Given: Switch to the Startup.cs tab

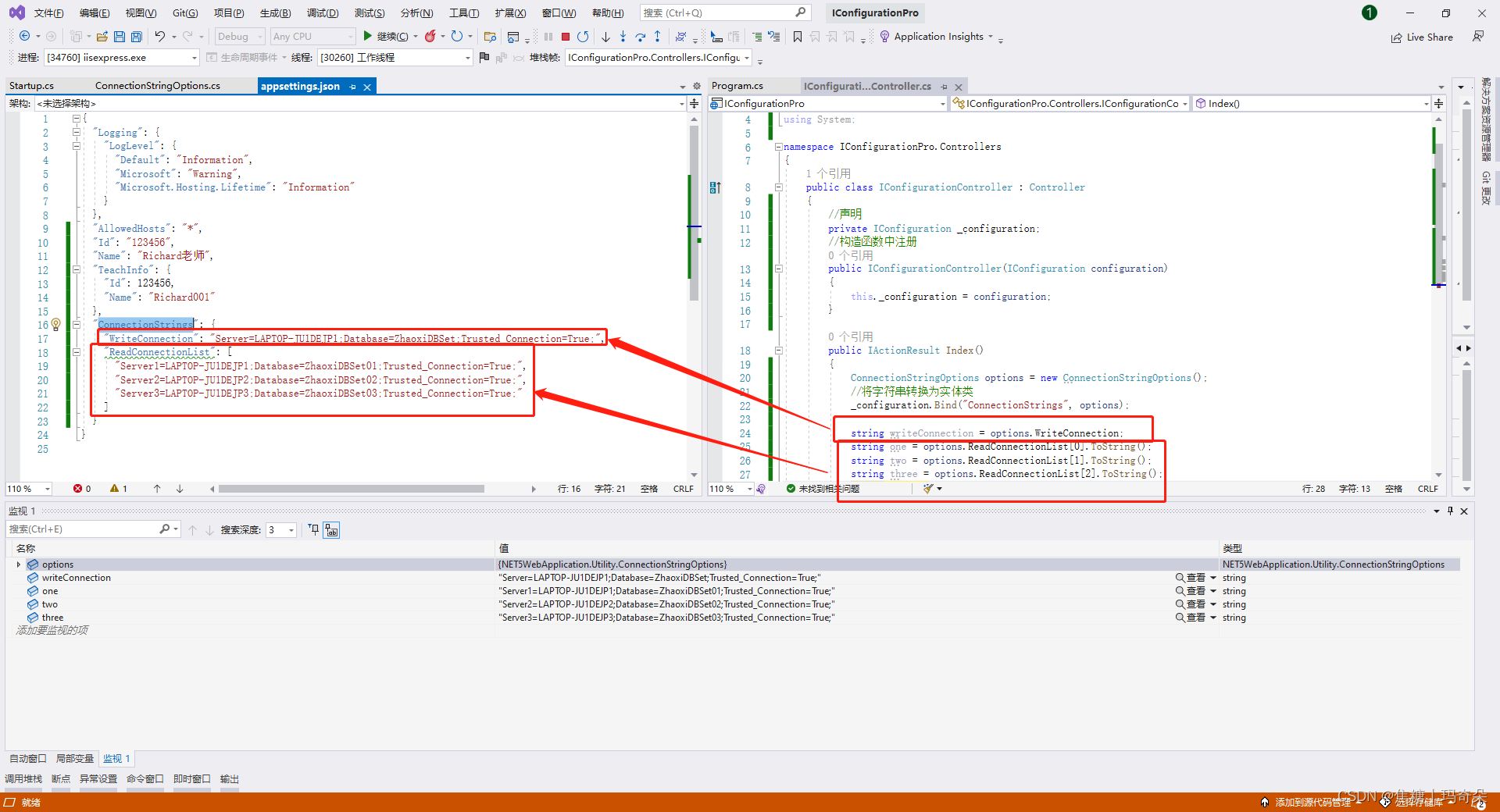Looking at the screenshot, I should tap(31, 86).
